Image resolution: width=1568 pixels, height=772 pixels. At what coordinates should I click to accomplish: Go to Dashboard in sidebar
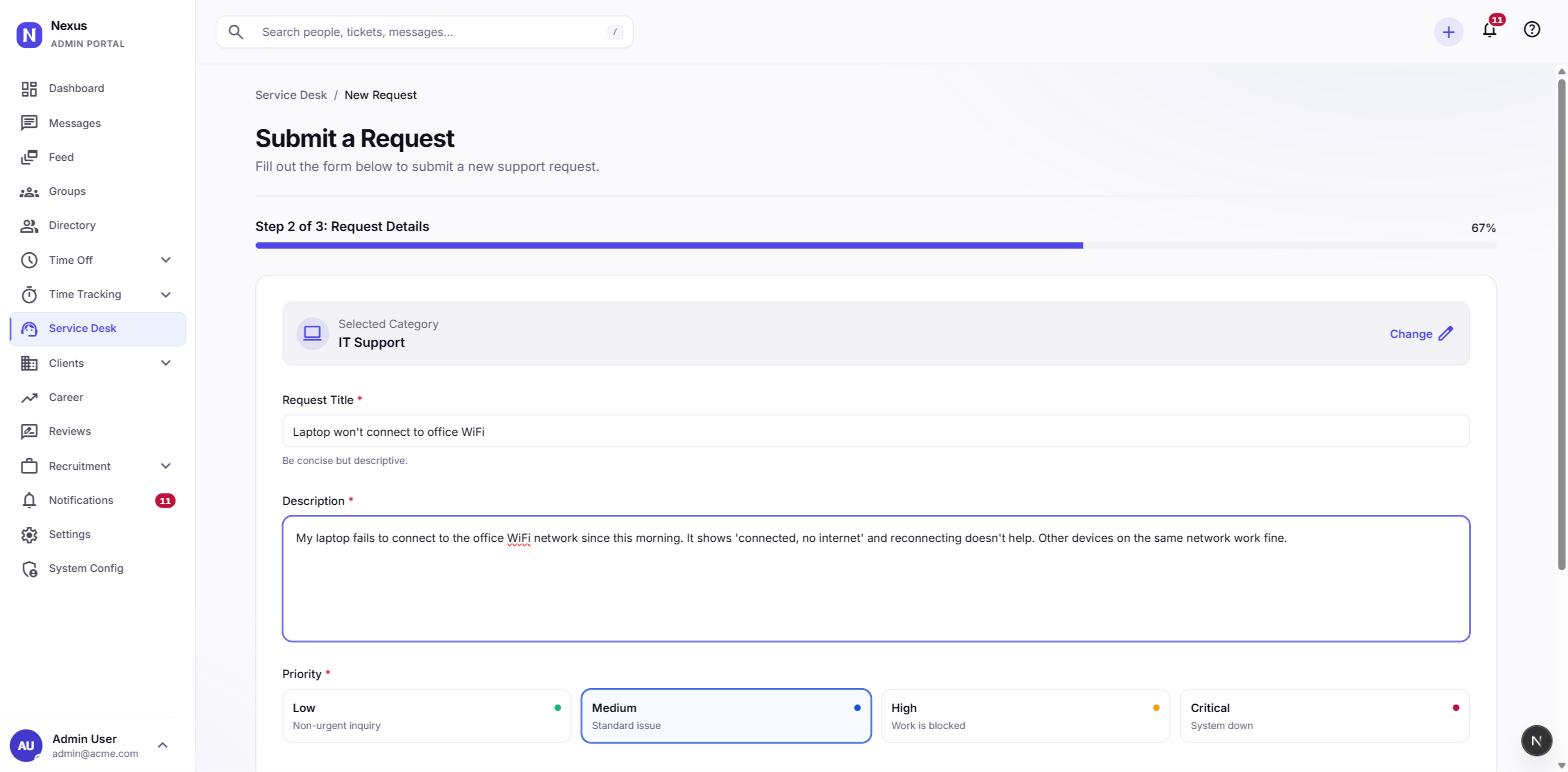point(98,89)
